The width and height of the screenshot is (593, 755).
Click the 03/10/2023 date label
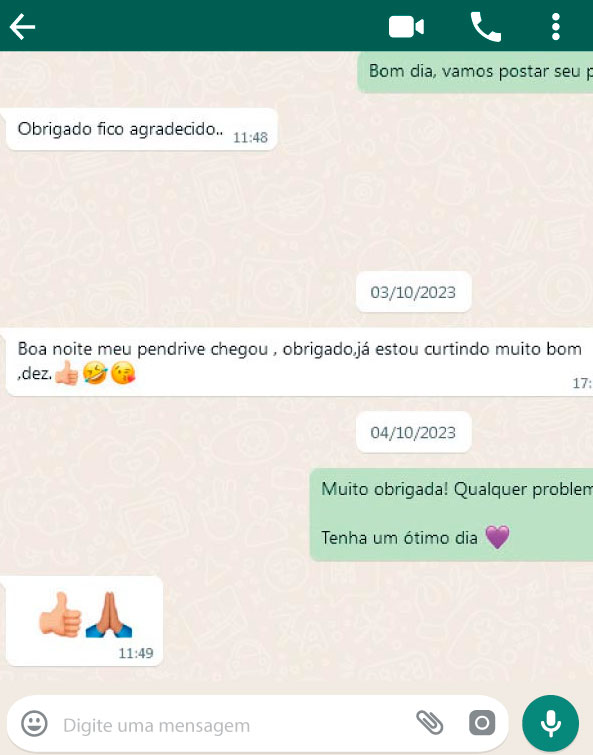(x=413, y=292)
